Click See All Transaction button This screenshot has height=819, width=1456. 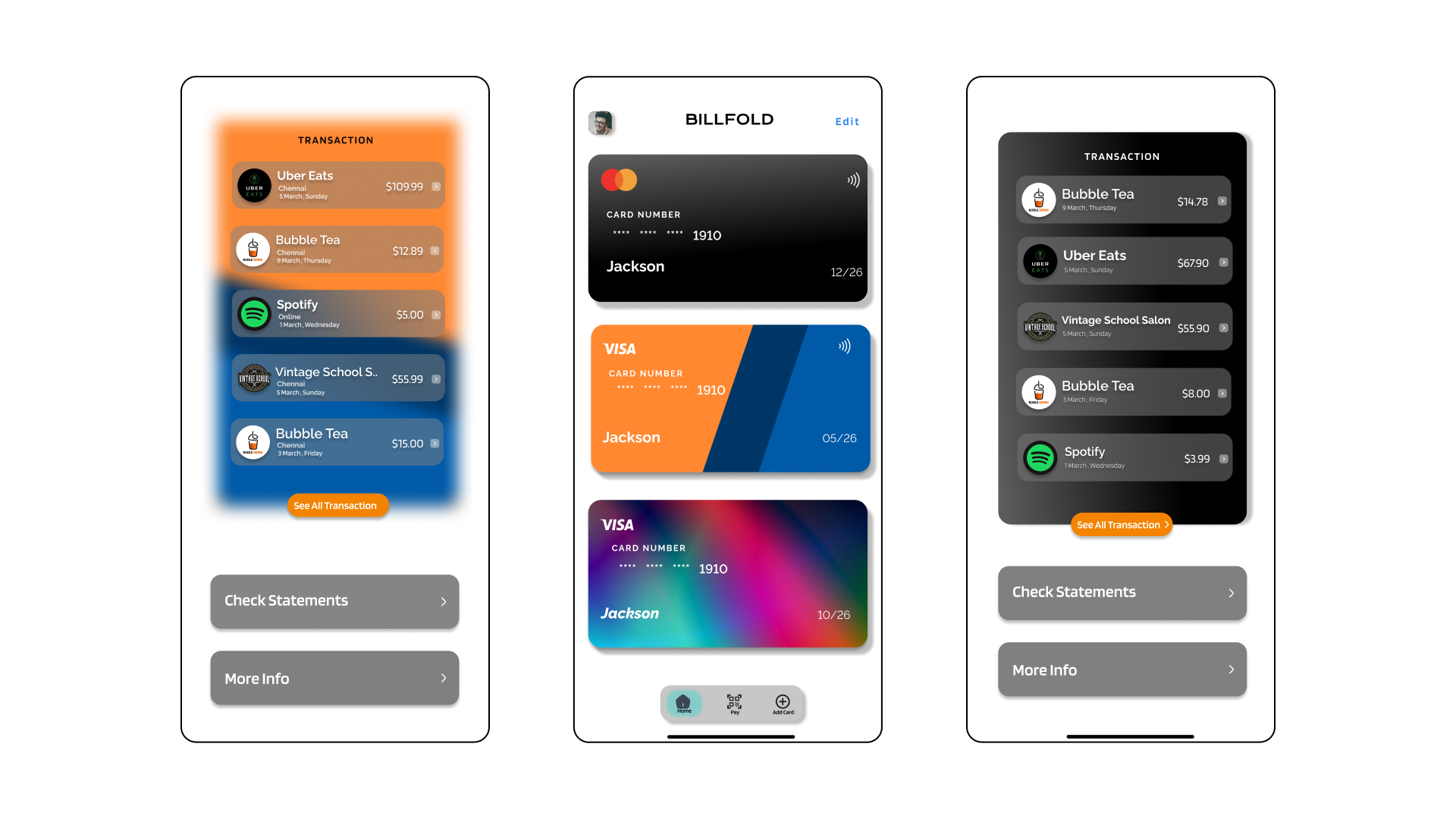(335, 505)
